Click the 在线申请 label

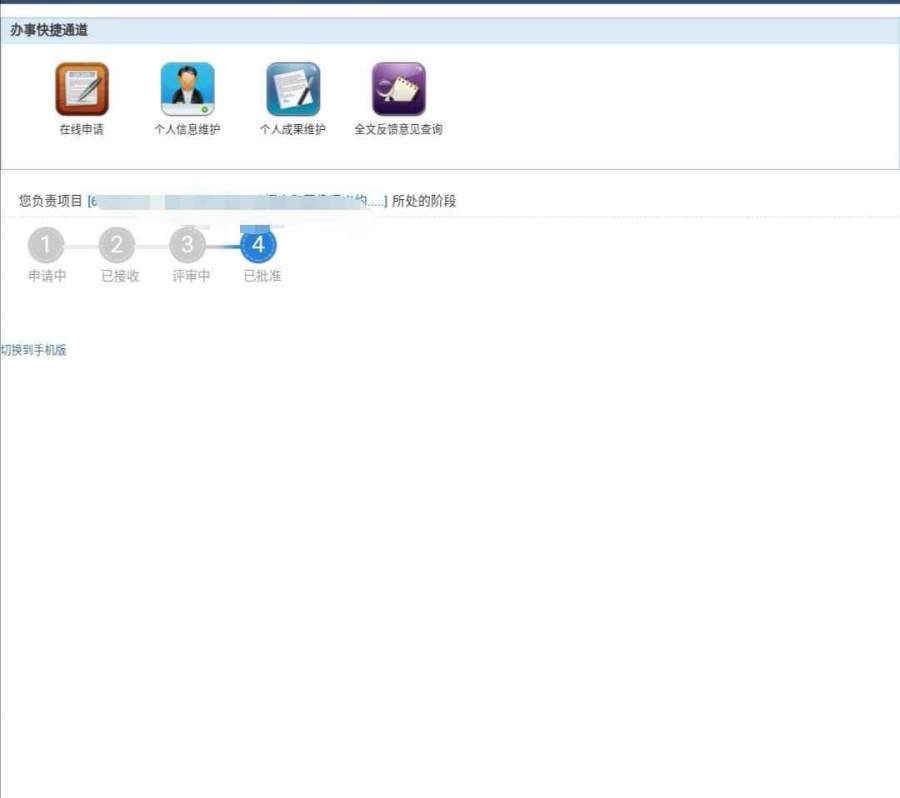point(82,129)
